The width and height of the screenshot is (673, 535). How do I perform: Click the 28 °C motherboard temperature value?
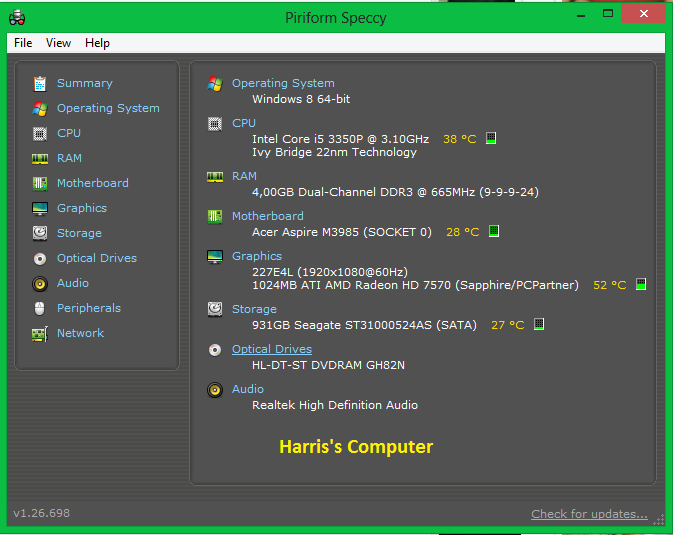click(463, 232)
